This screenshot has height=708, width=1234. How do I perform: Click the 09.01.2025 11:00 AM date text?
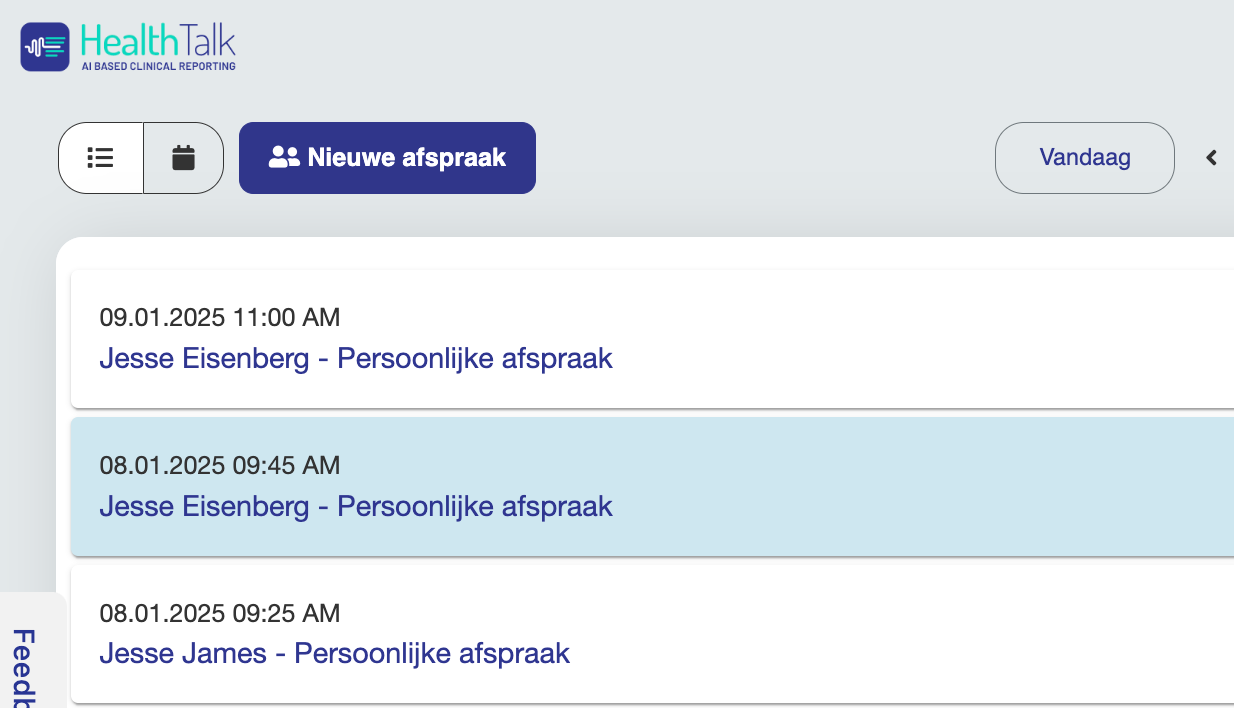220,318
